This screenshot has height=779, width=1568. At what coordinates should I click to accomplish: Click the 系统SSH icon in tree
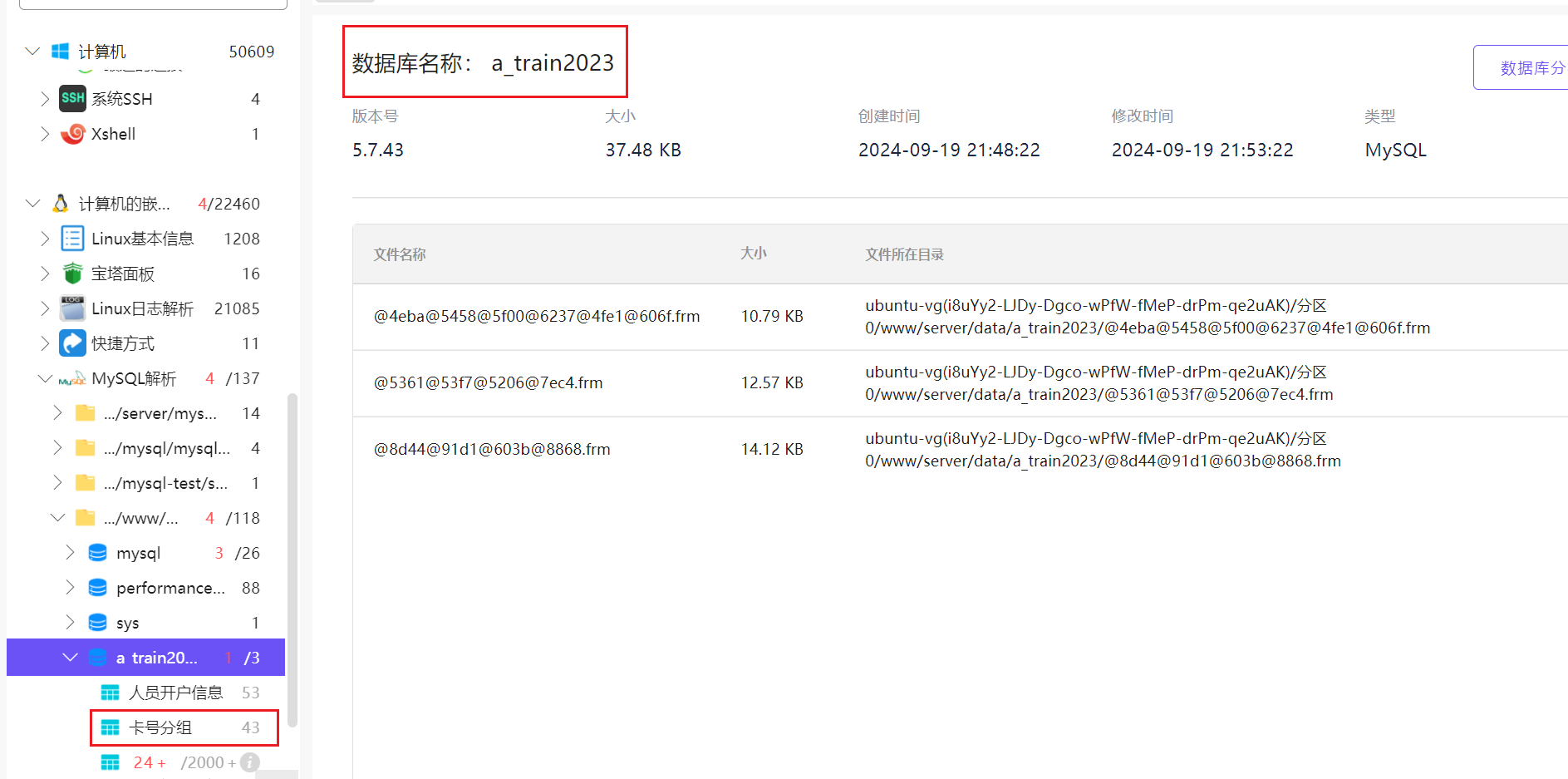click(73, 99)
